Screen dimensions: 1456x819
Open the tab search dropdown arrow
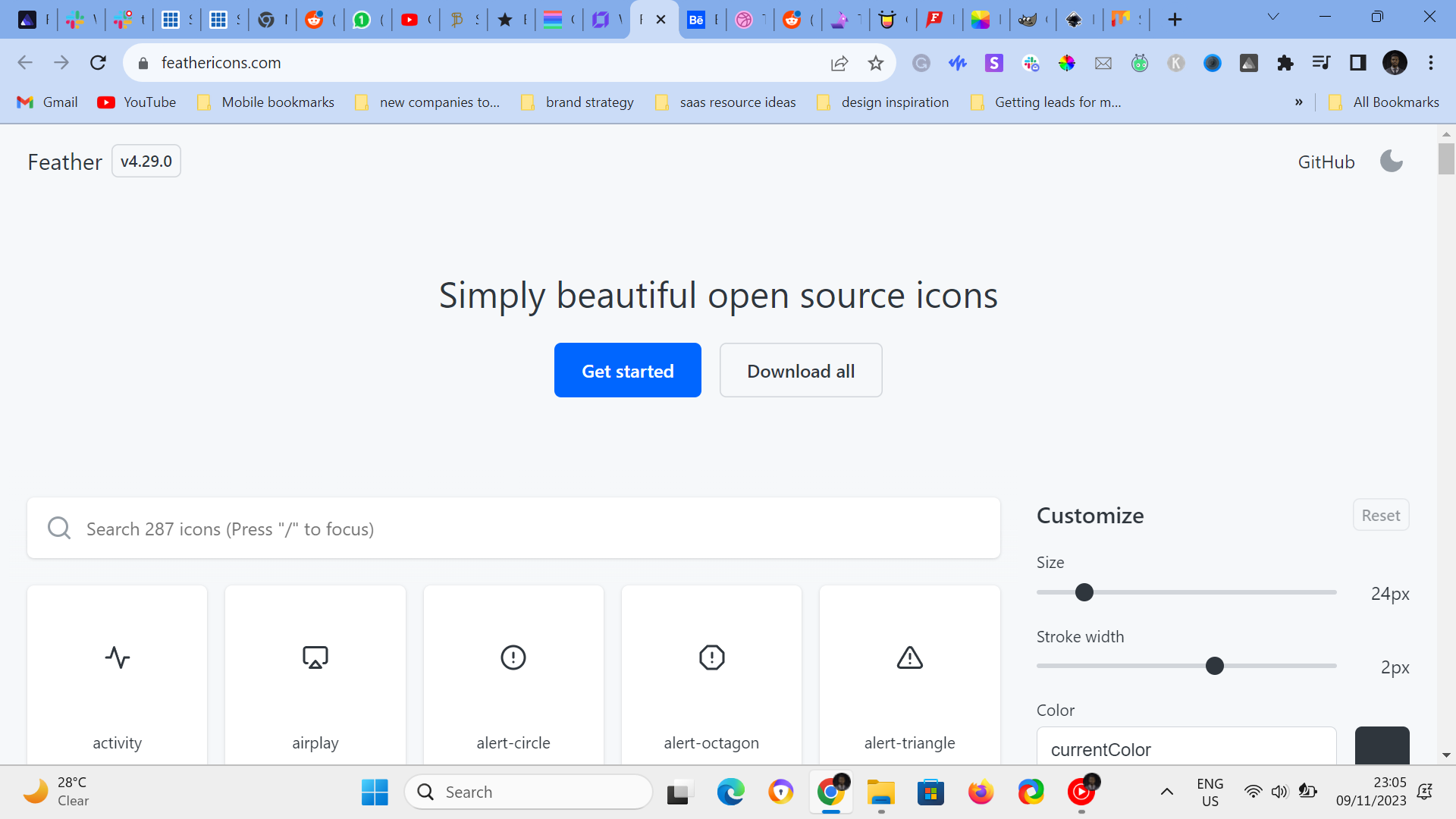1273,17
